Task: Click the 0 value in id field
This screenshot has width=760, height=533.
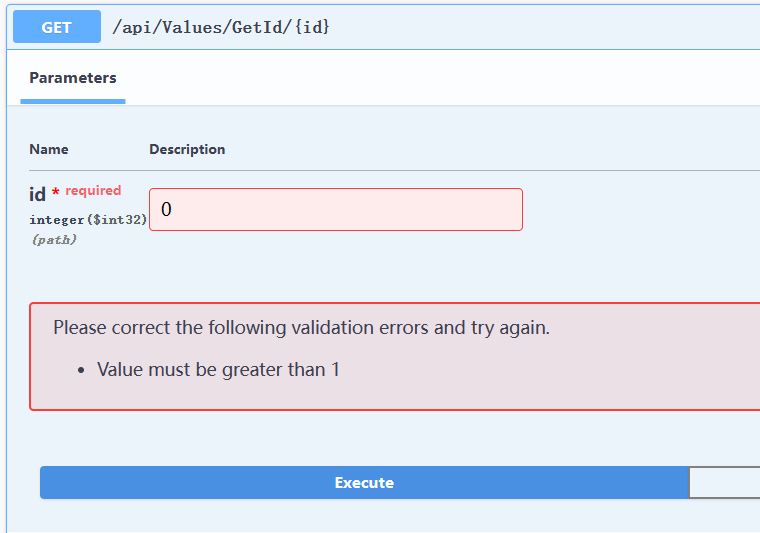Action: [166, 209]
